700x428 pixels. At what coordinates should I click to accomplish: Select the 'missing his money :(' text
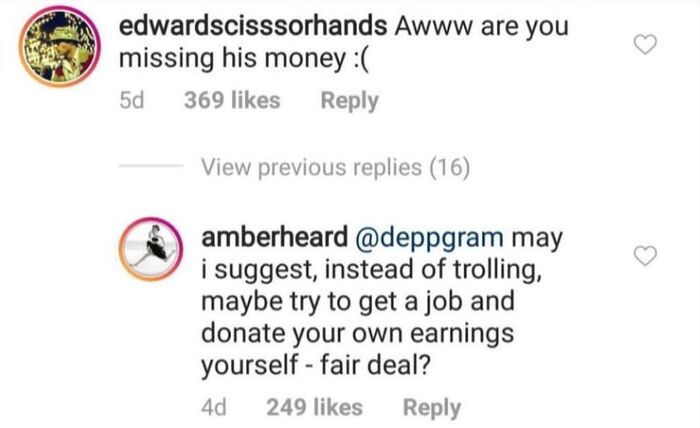pyautogui.click(x=244, y=59)
